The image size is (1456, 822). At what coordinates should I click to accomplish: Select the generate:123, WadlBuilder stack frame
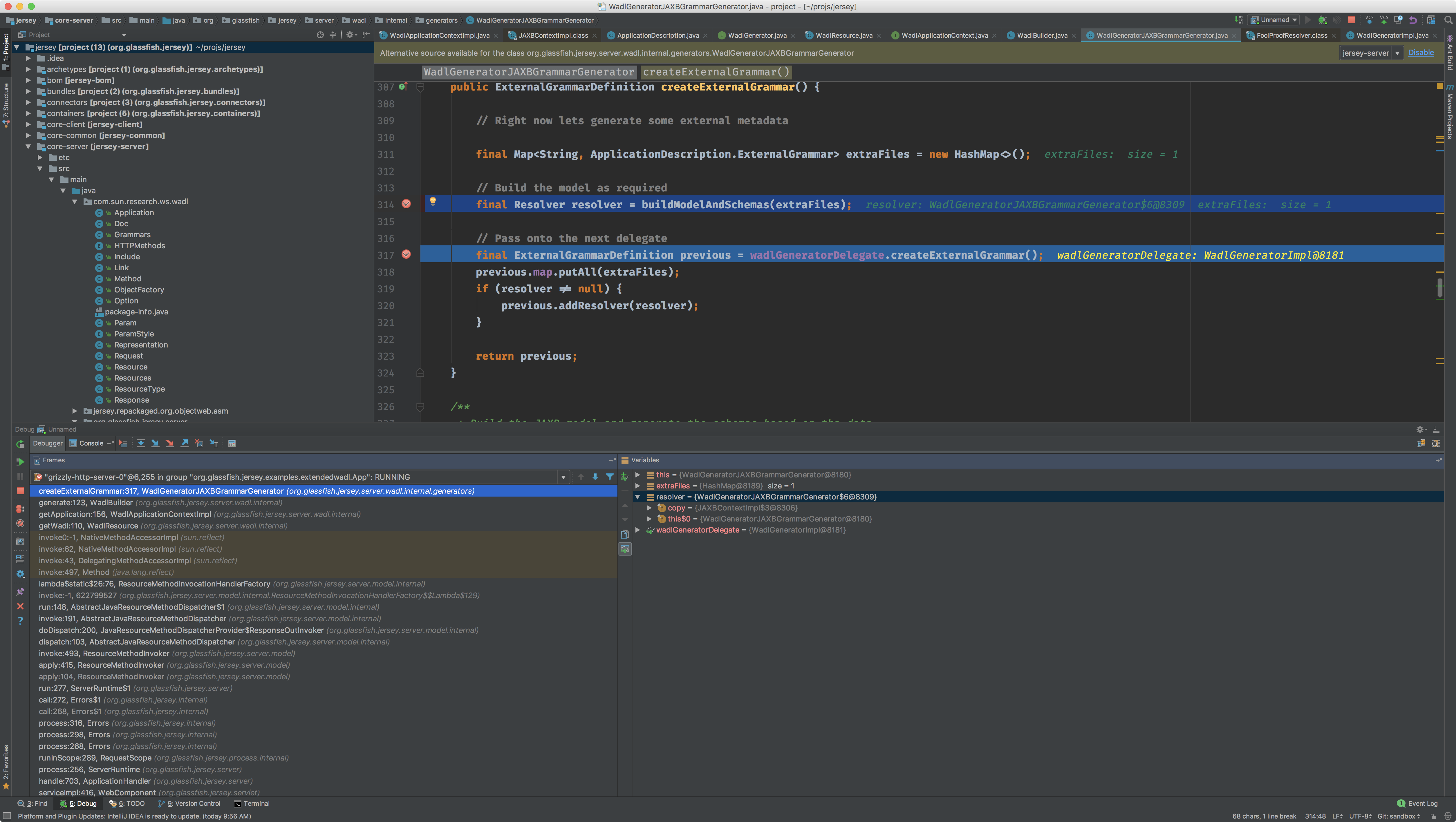coord(86,503)
